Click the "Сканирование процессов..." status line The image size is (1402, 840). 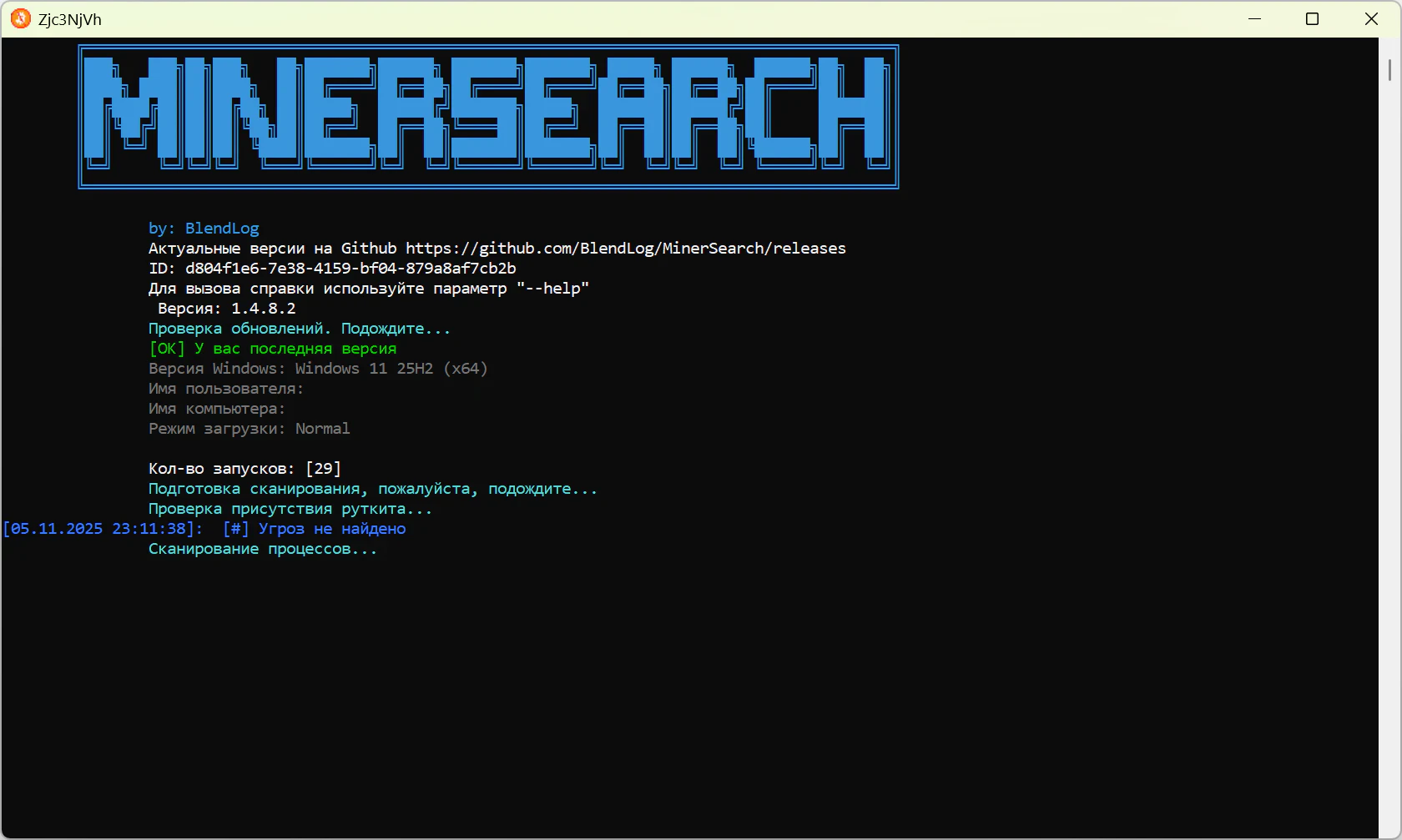point(263,549)
